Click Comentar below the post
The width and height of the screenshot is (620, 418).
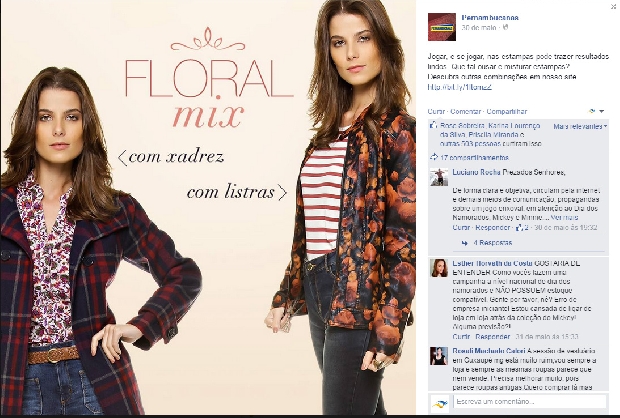(x=466, y=112)
